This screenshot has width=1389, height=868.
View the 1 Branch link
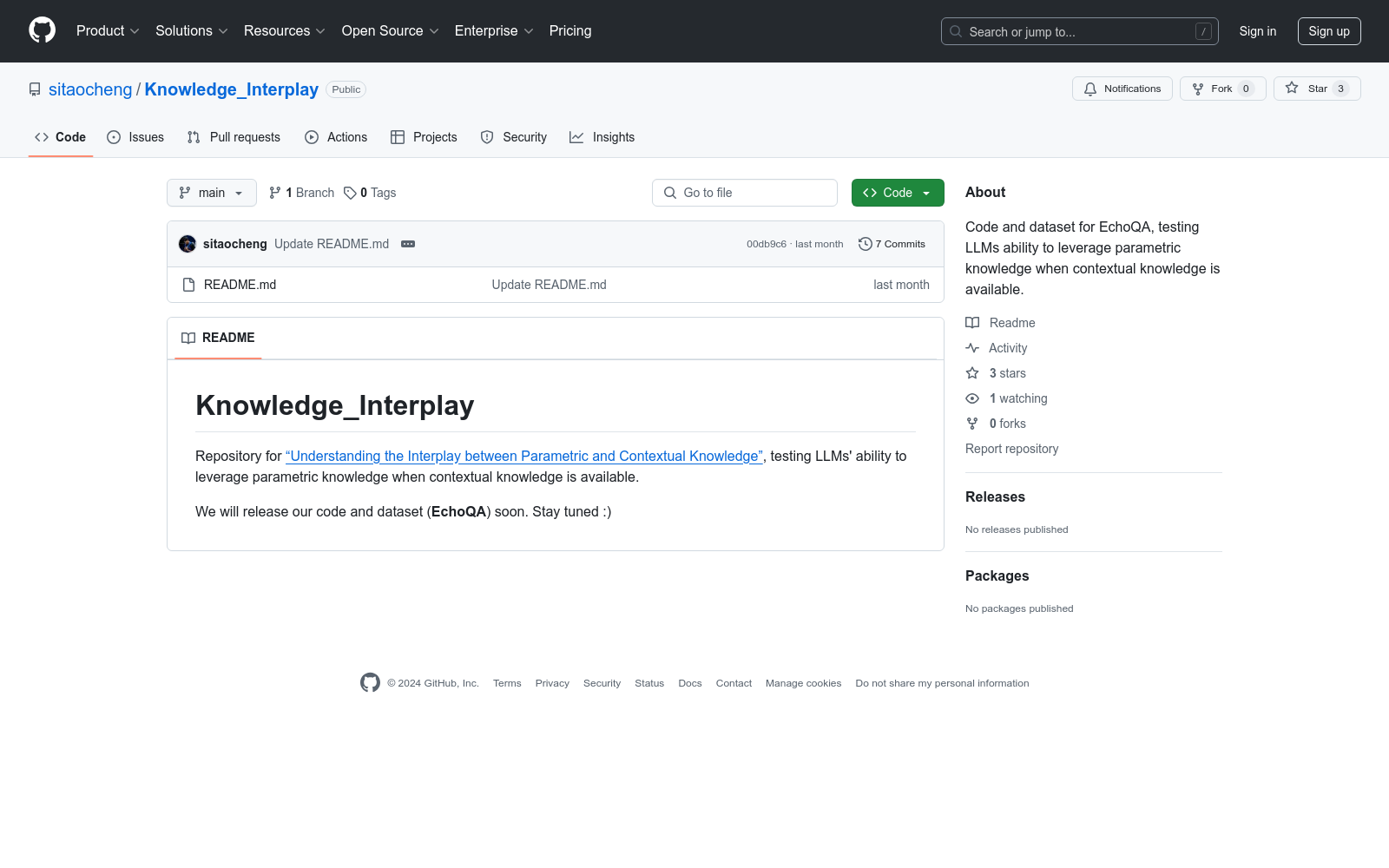pyautogui.click(x=301, y=193)
